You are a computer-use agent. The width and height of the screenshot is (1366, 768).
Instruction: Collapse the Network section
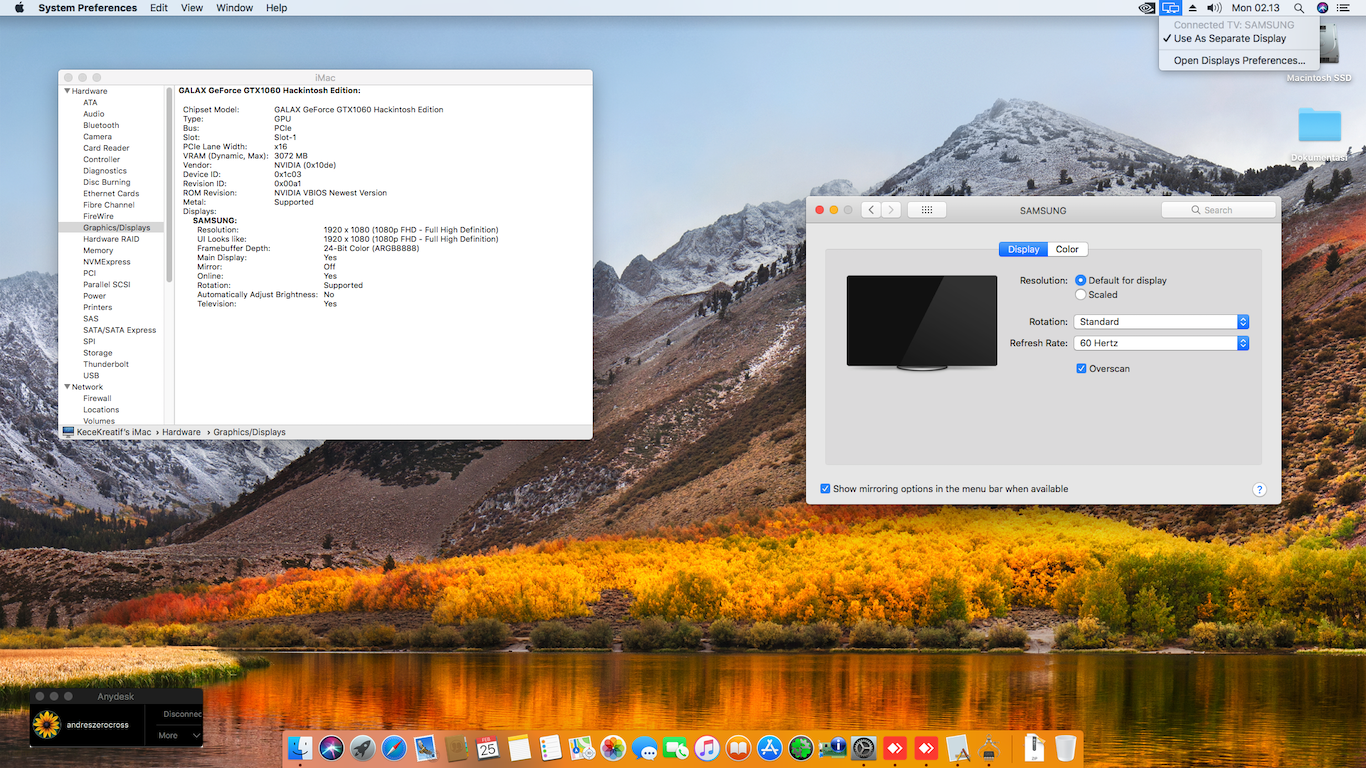[68, 387]
